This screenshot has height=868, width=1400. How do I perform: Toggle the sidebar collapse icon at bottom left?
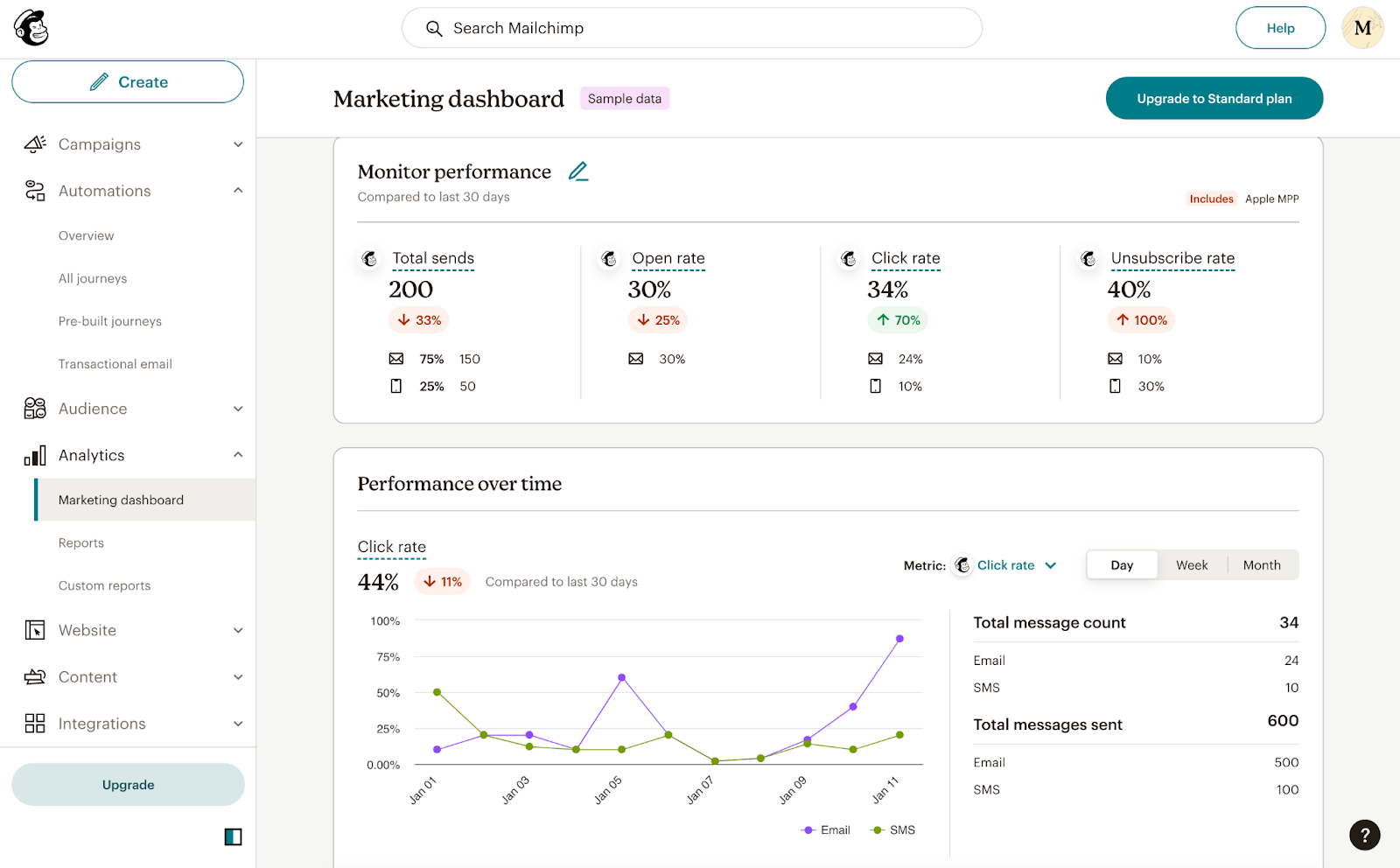click(x=231, y=836)
